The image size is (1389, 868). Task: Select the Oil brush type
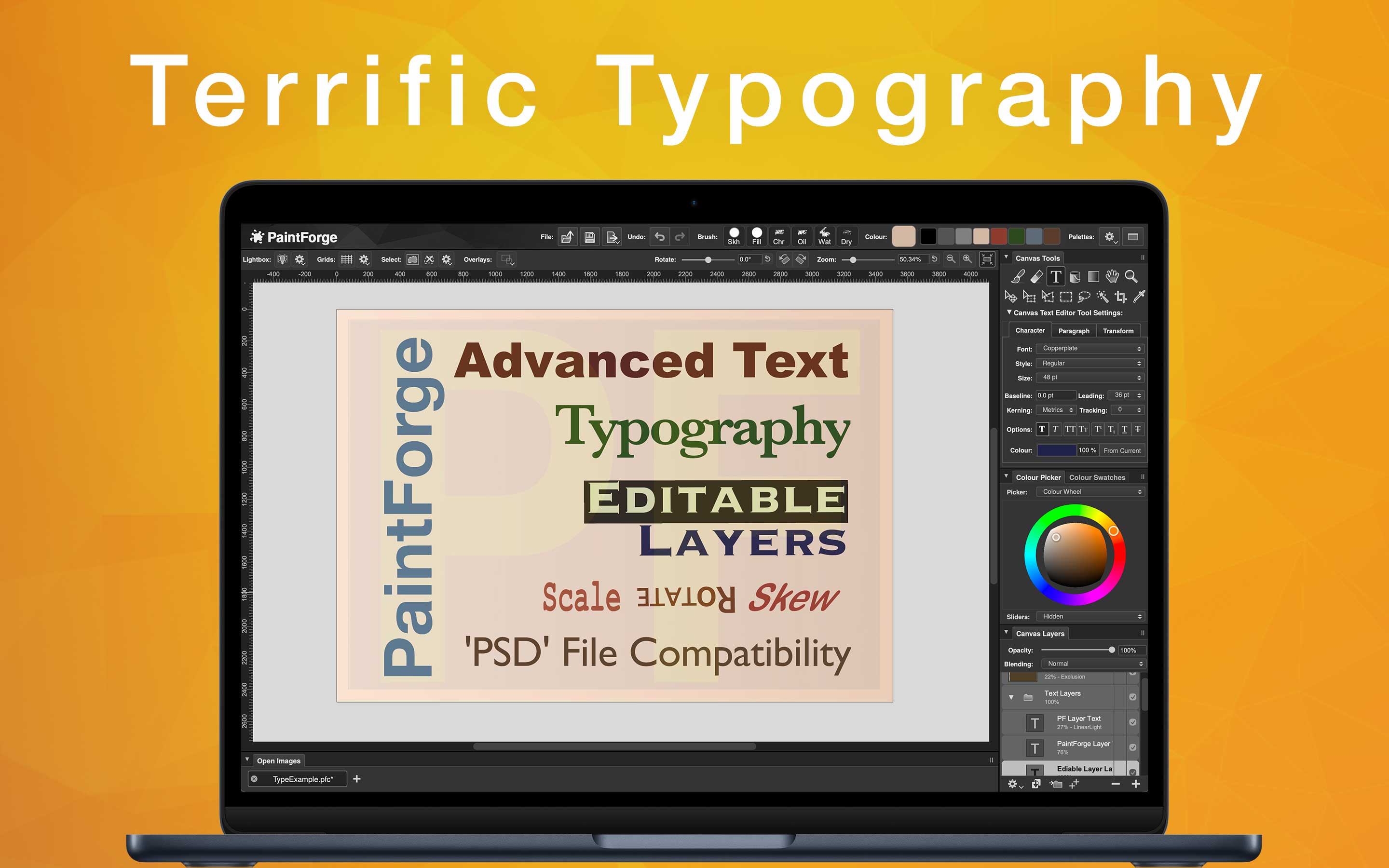pyautogui.click(x=802, y=236)
